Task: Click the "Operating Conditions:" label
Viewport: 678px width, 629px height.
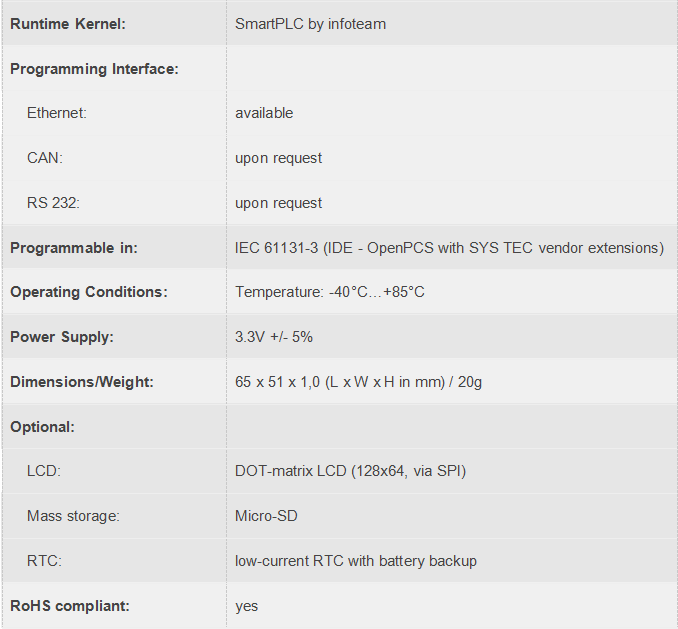Action: coord(89,292)
